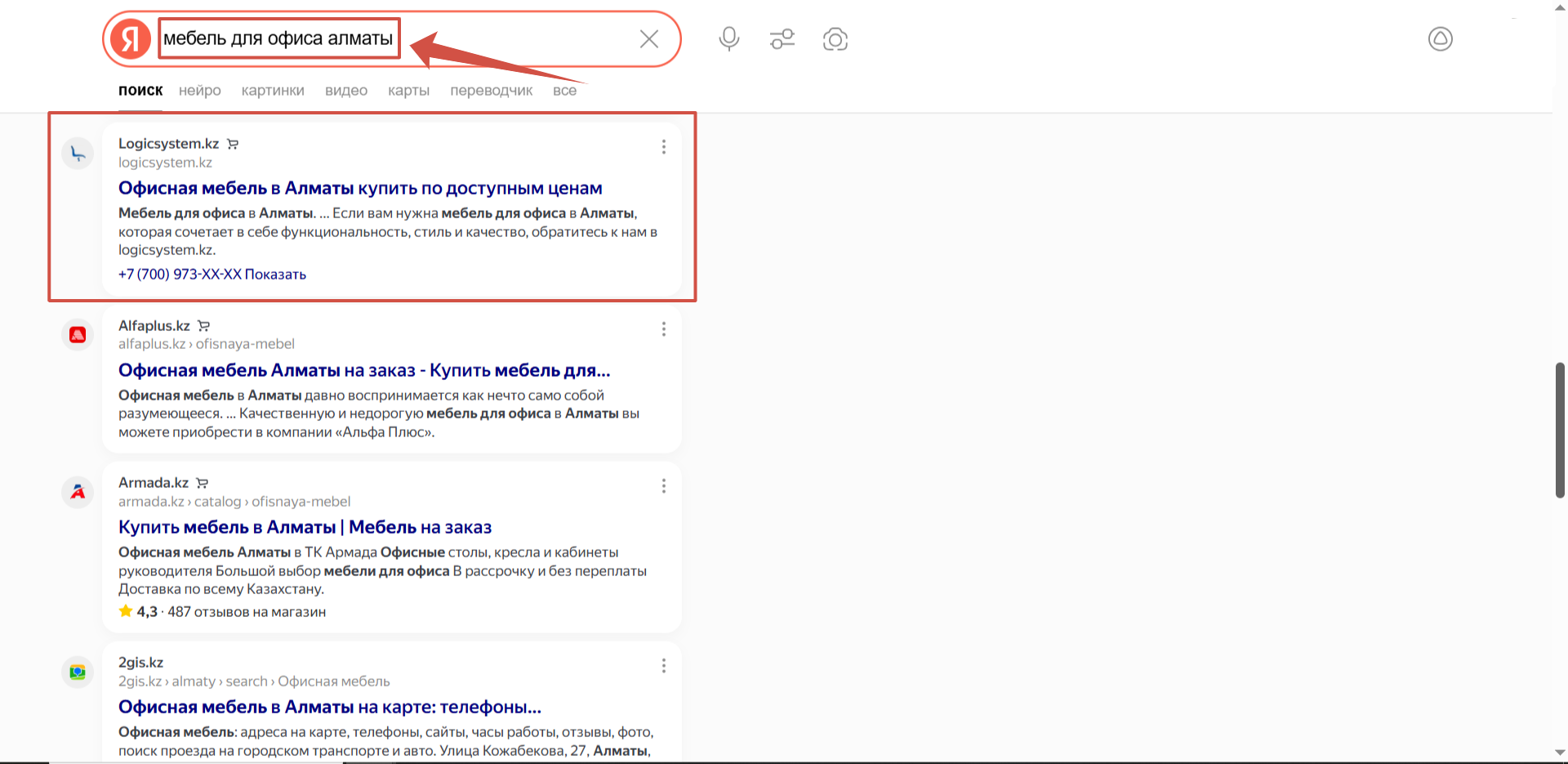
Task: Open three-dot menu for Alfaplus.kz result
Action: point(663,328)
